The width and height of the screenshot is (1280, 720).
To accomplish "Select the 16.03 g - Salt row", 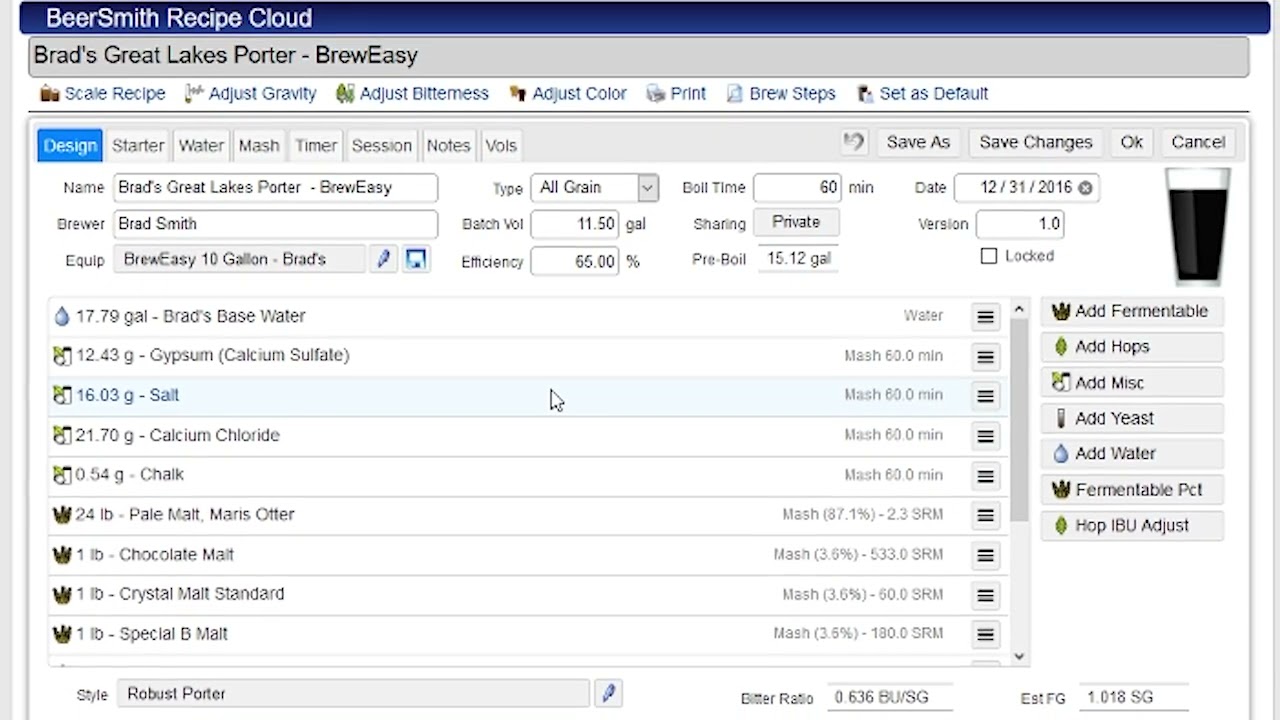I will tap(527, 395).
